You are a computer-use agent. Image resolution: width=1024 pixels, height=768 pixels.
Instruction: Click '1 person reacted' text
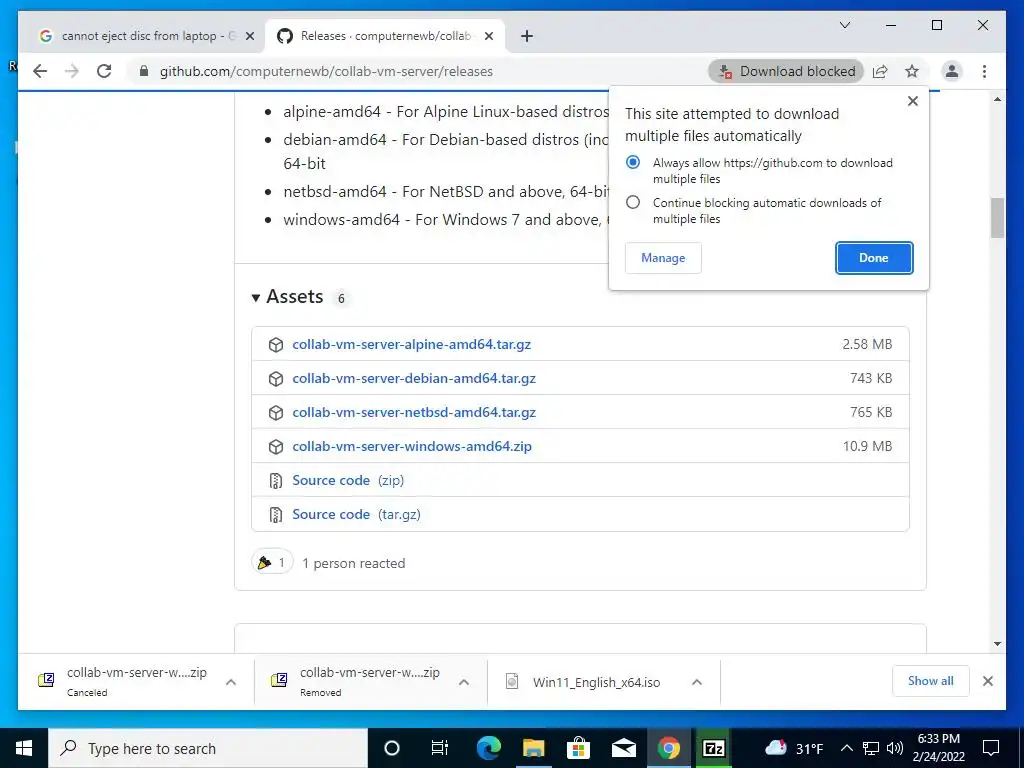click(x=353, y=563)
